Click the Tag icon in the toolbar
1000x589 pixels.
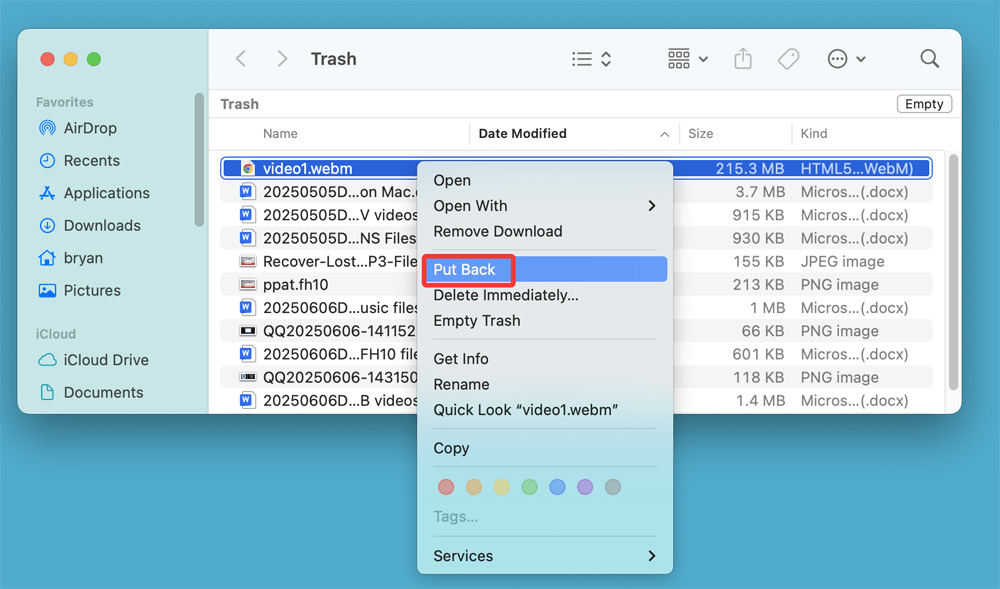pos(788,58)
